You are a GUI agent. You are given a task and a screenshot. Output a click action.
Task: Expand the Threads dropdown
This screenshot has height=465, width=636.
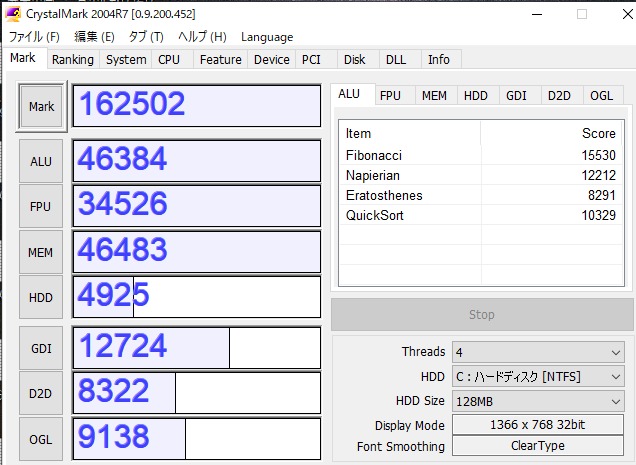538,352
